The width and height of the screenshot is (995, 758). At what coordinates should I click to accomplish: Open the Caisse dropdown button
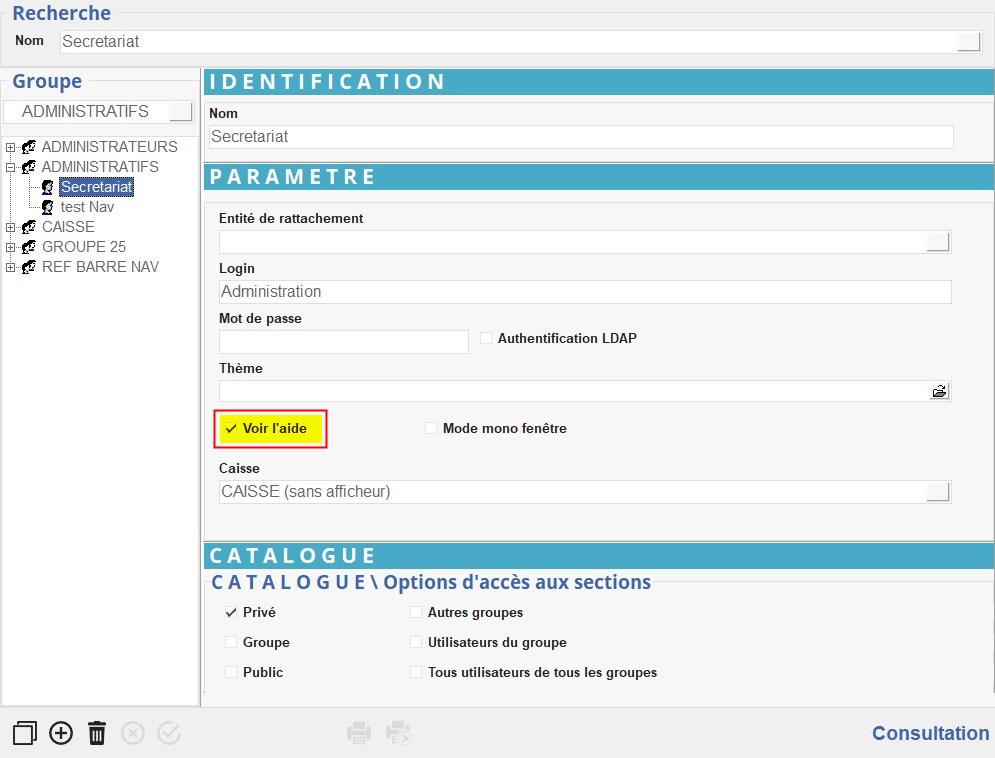coord(937,491)
